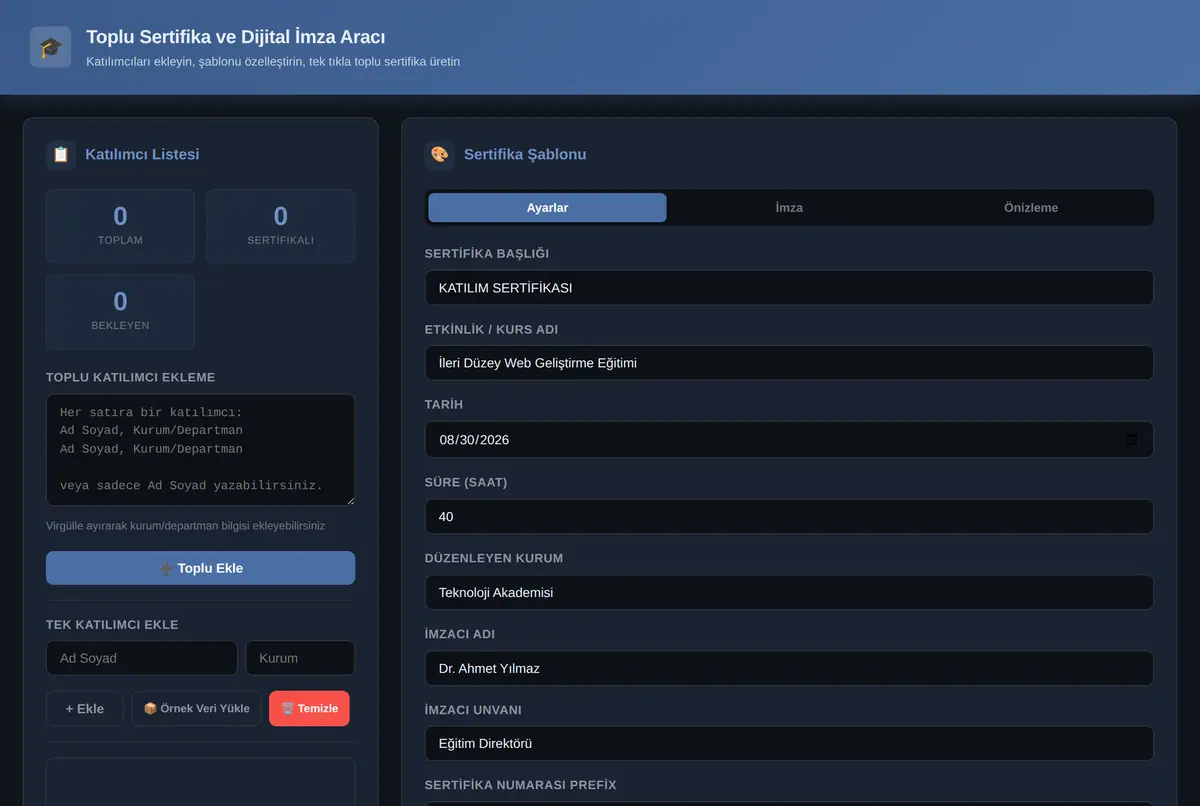Edit the Düzenleyen Kurum field
The width and height of the screenshot is (1200, 806).
click(789, 592)
